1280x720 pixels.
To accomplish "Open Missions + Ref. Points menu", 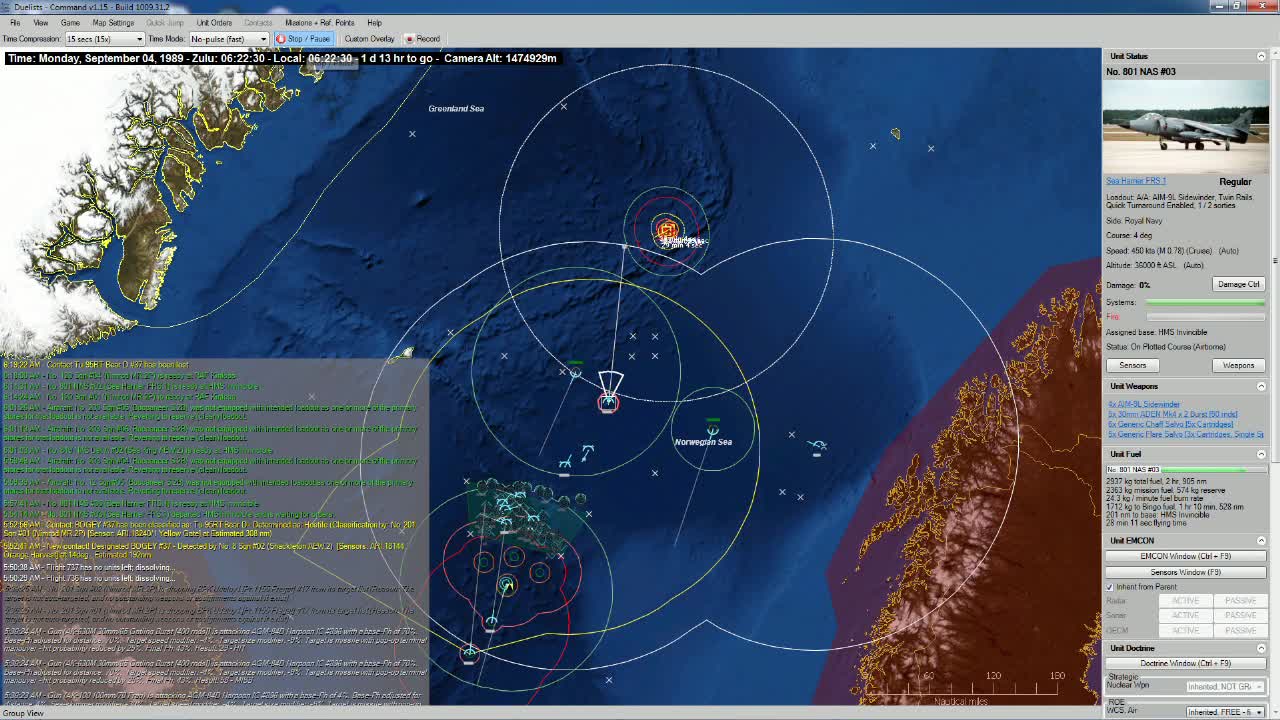I will click(319, 22).
